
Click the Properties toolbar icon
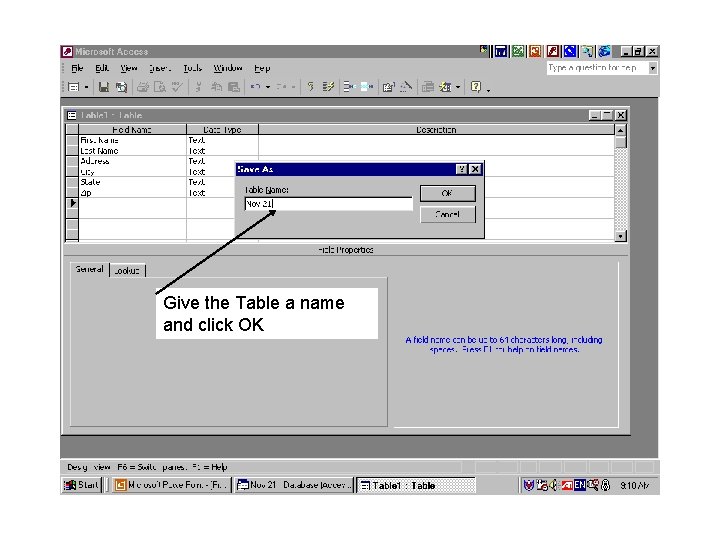(388, 87)
